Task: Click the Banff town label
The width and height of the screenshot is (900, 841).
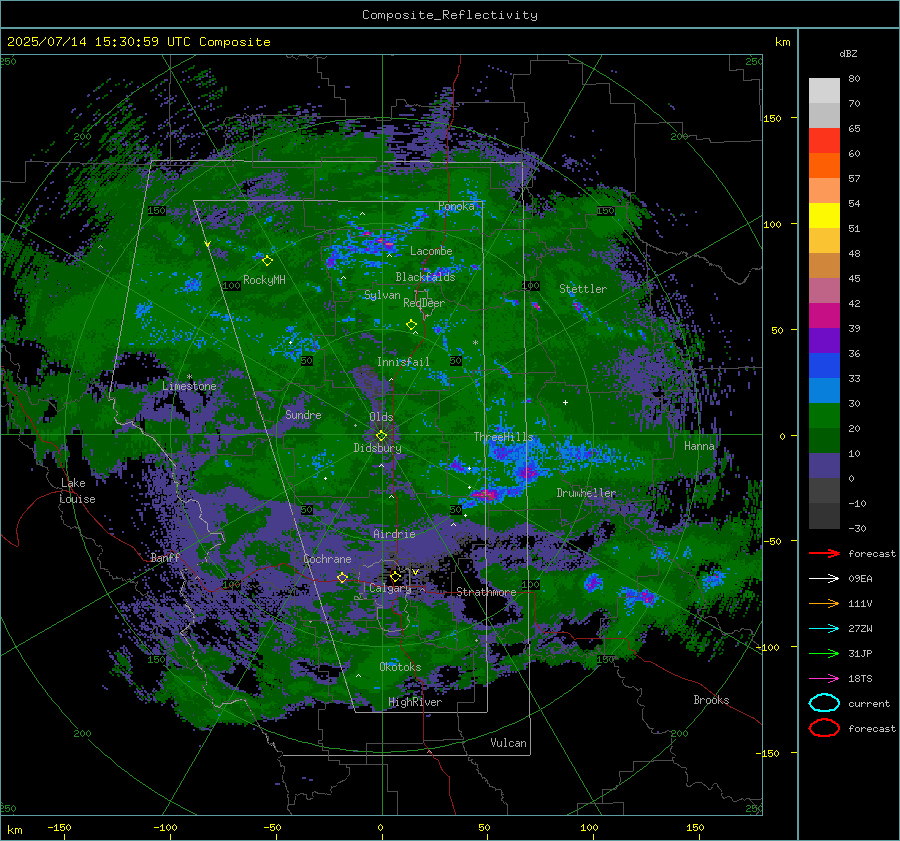Action: pyautogui.click(x=165, y=557)
